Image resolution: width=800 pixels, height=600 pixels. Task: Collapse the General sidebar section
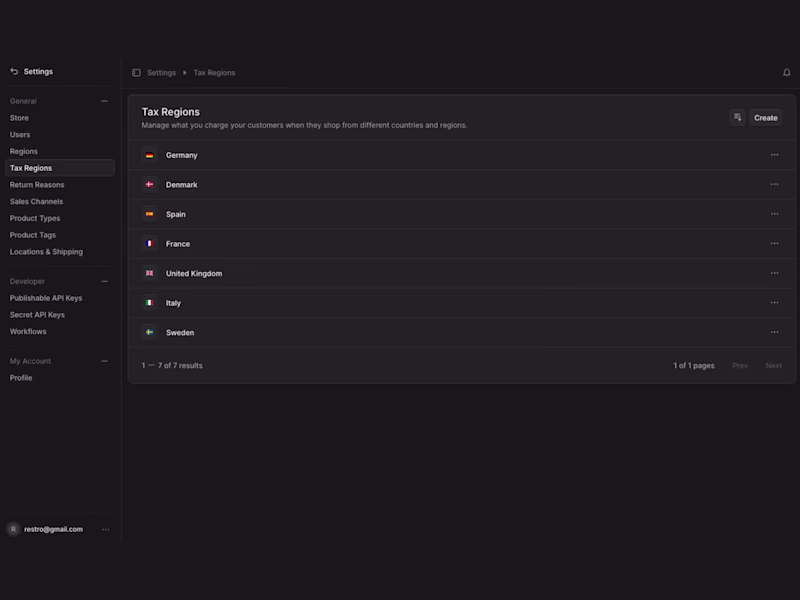pos(105,101)
